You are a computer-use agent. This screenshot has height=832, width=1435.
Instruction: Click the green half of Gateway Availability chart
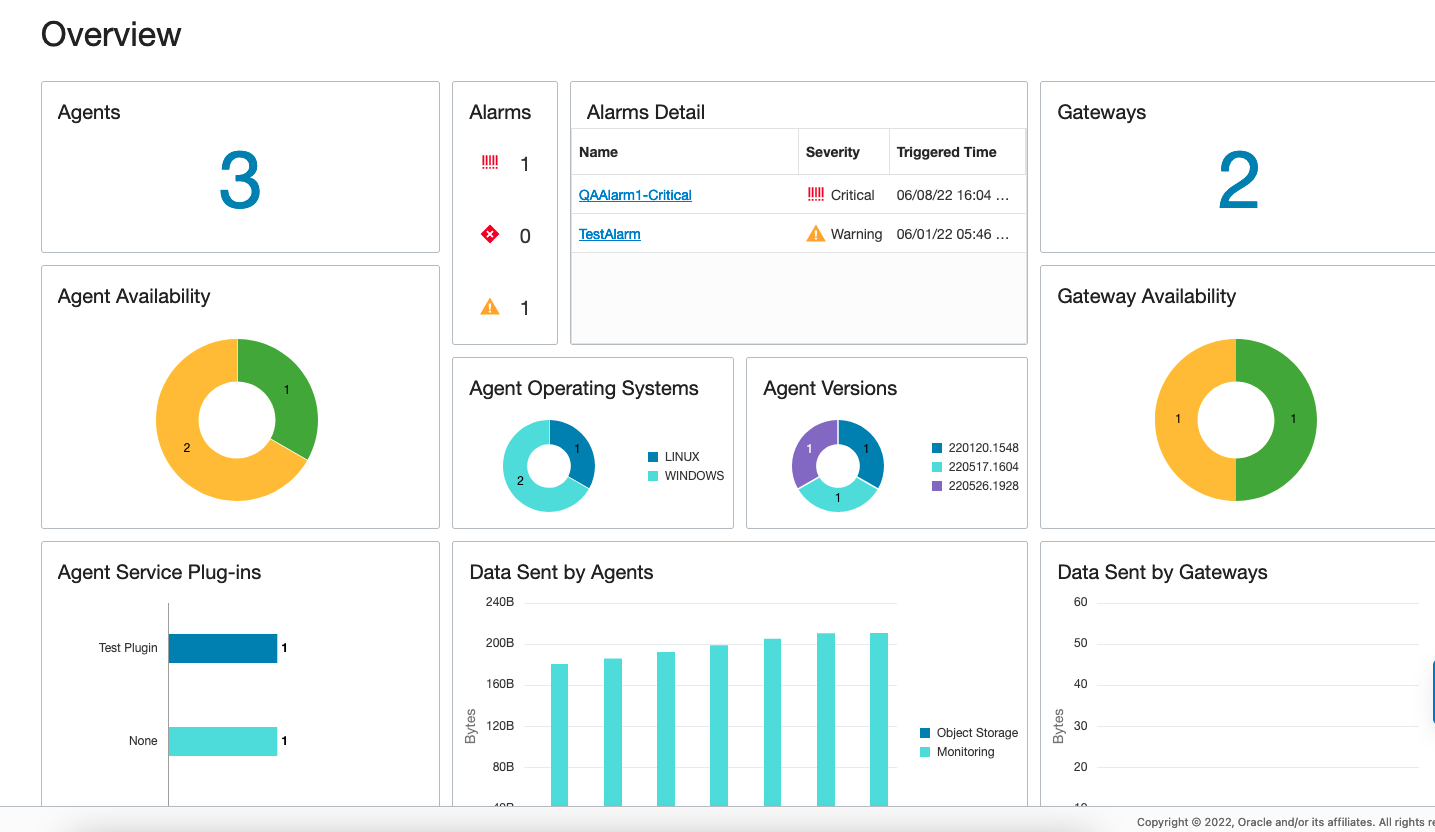click(x=1292, y=420)
